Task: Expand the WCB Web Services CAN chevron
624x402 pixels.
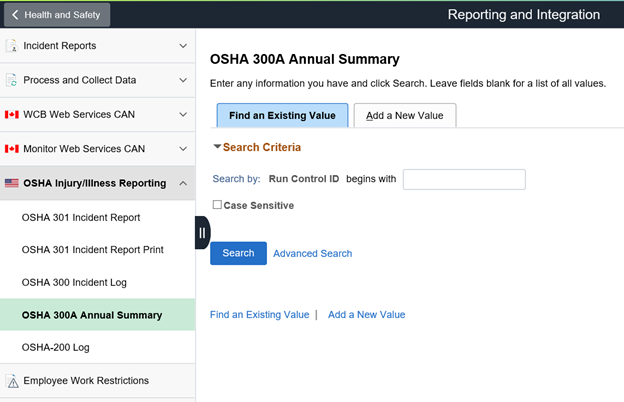Action: point(182,115)
